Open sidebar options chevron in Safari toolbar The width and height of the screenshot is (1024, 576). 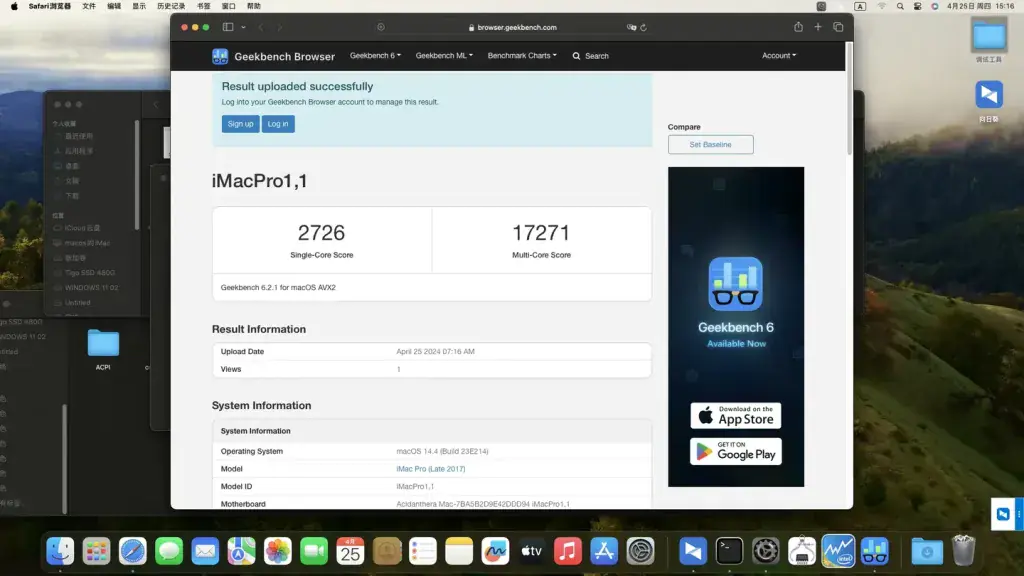pyautogui.click(x=243, y=27)
